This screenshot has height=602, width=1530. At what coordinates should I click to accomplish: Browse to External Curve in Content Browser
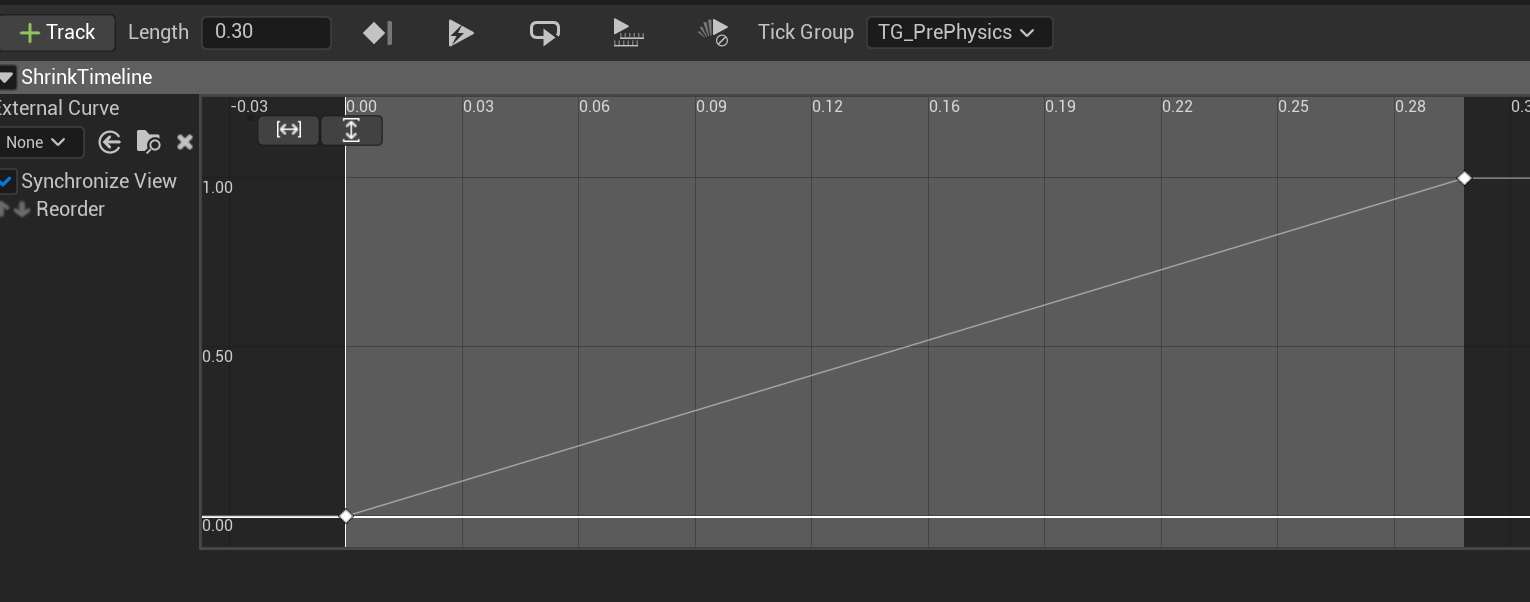[x=148, y=142]
